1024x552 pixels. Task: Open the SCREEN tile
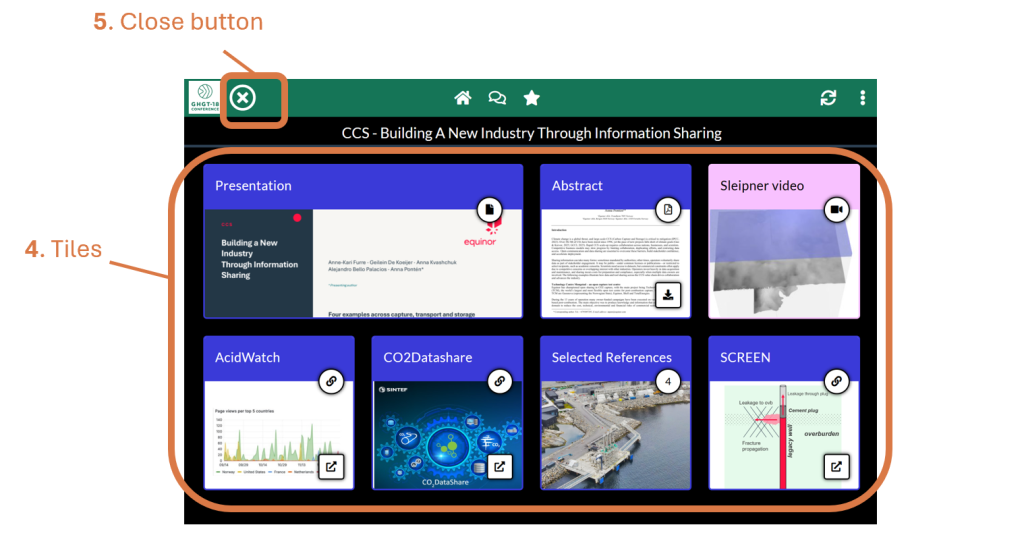[784, 413]
